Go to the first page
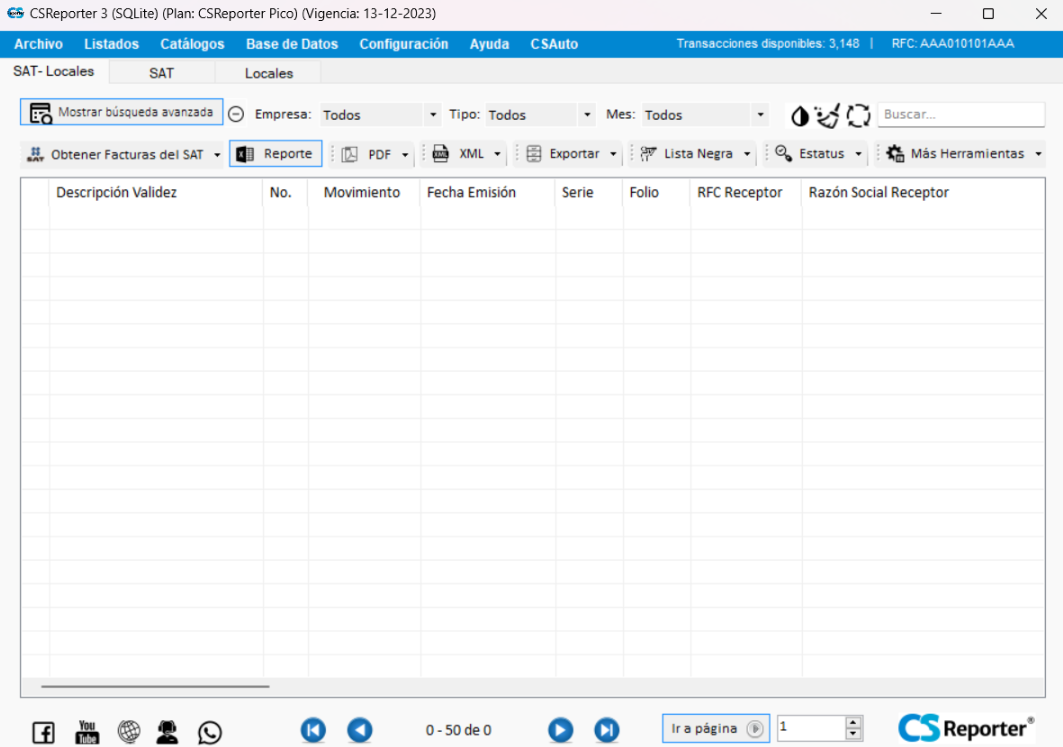 [313, 730]
